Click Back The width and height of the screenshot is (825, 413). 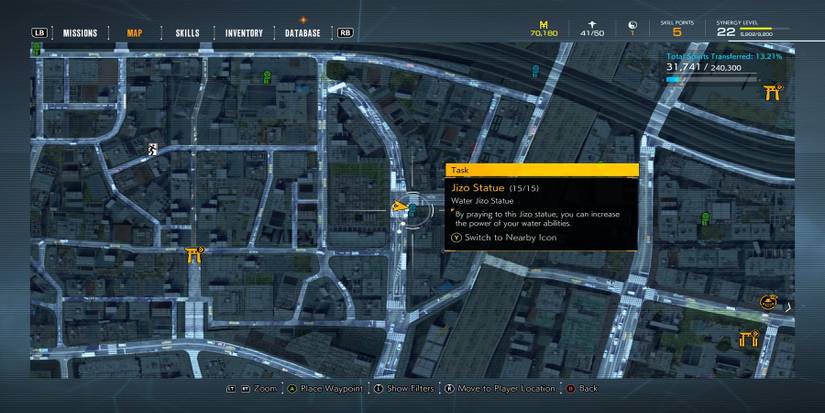(588, 388)
